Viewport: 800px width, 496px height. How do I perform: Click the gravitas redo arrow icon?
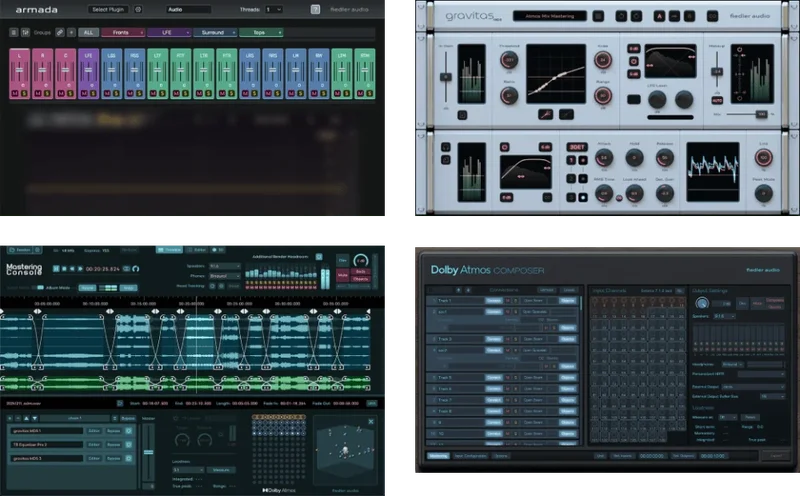coord(636,16)
